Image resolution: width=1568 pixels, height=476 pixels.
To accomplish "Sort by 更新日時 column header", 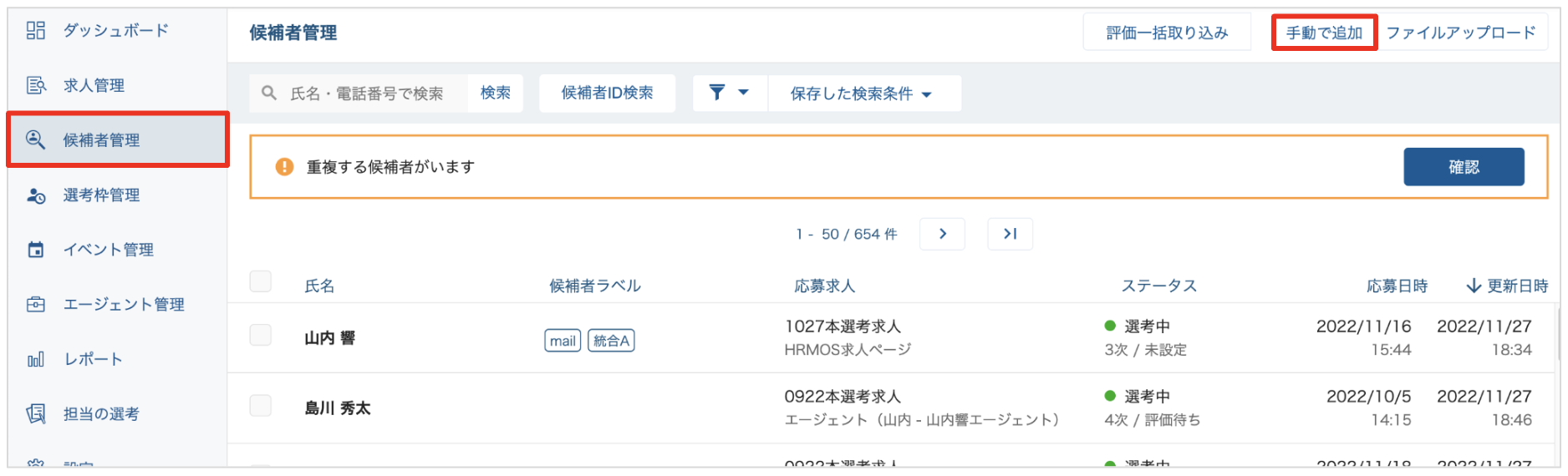I will 1507,286.
